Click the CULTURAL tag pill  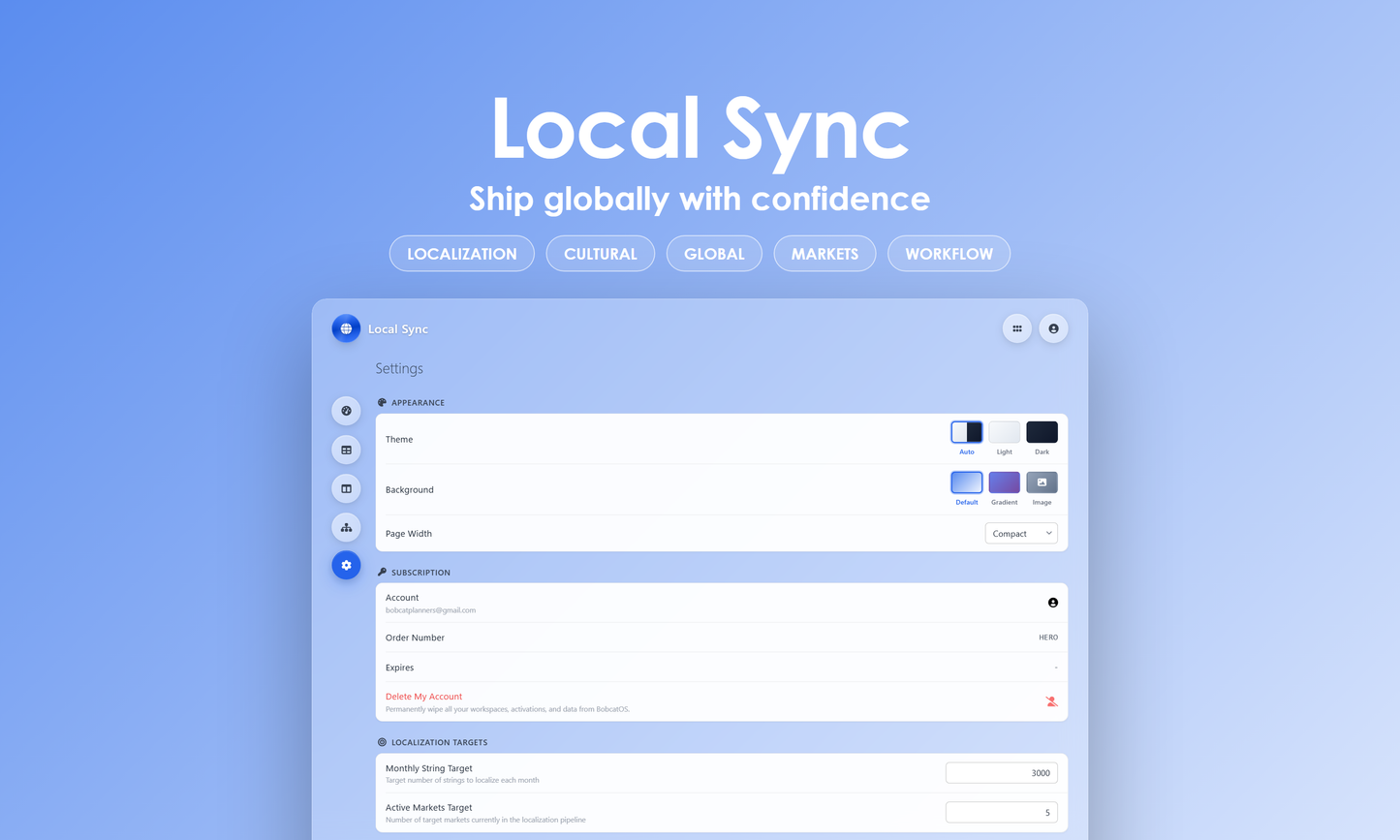point(601,254)
